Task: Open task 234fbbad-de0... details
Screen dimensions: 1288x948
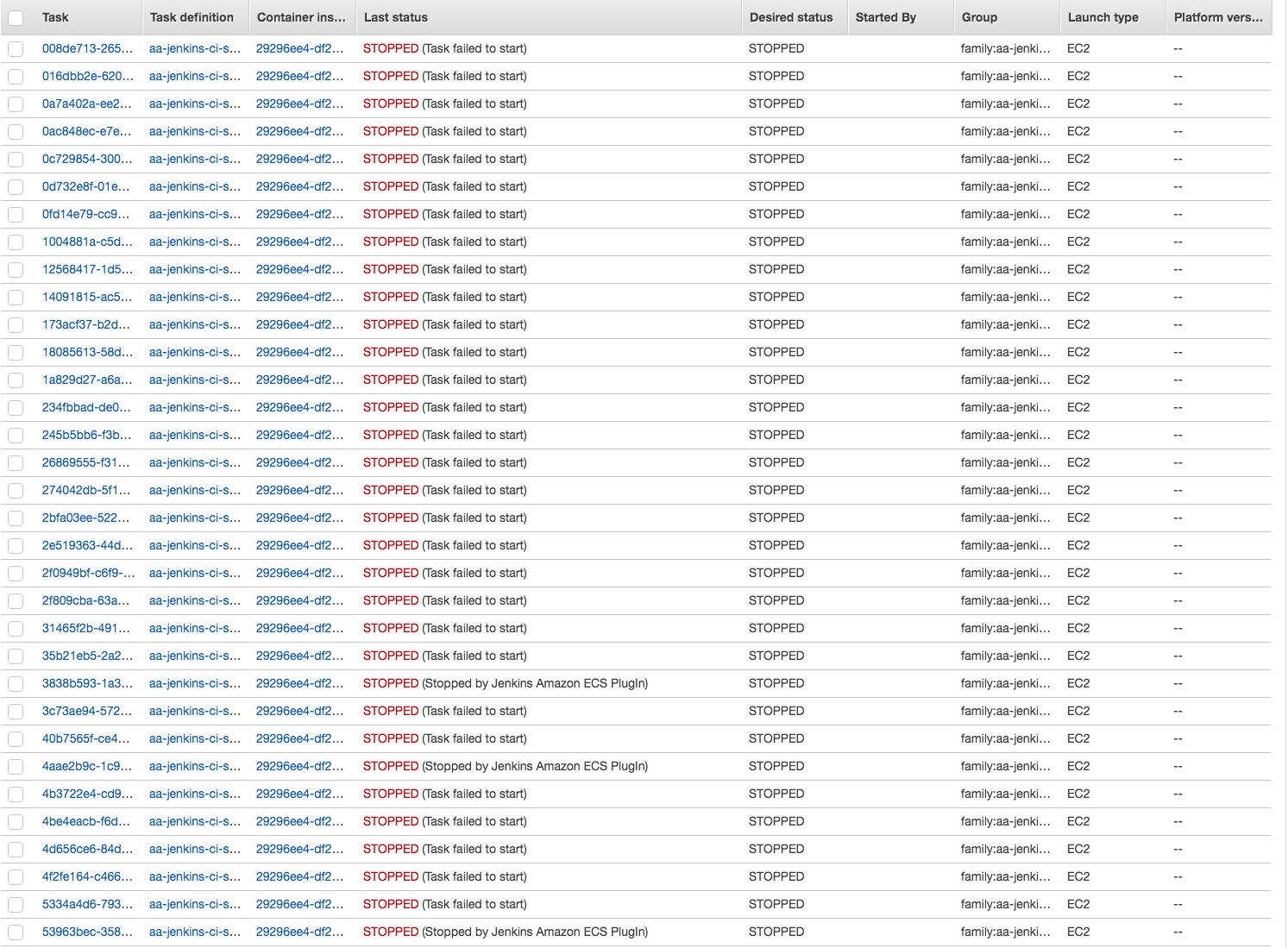Action: (86, 407)
